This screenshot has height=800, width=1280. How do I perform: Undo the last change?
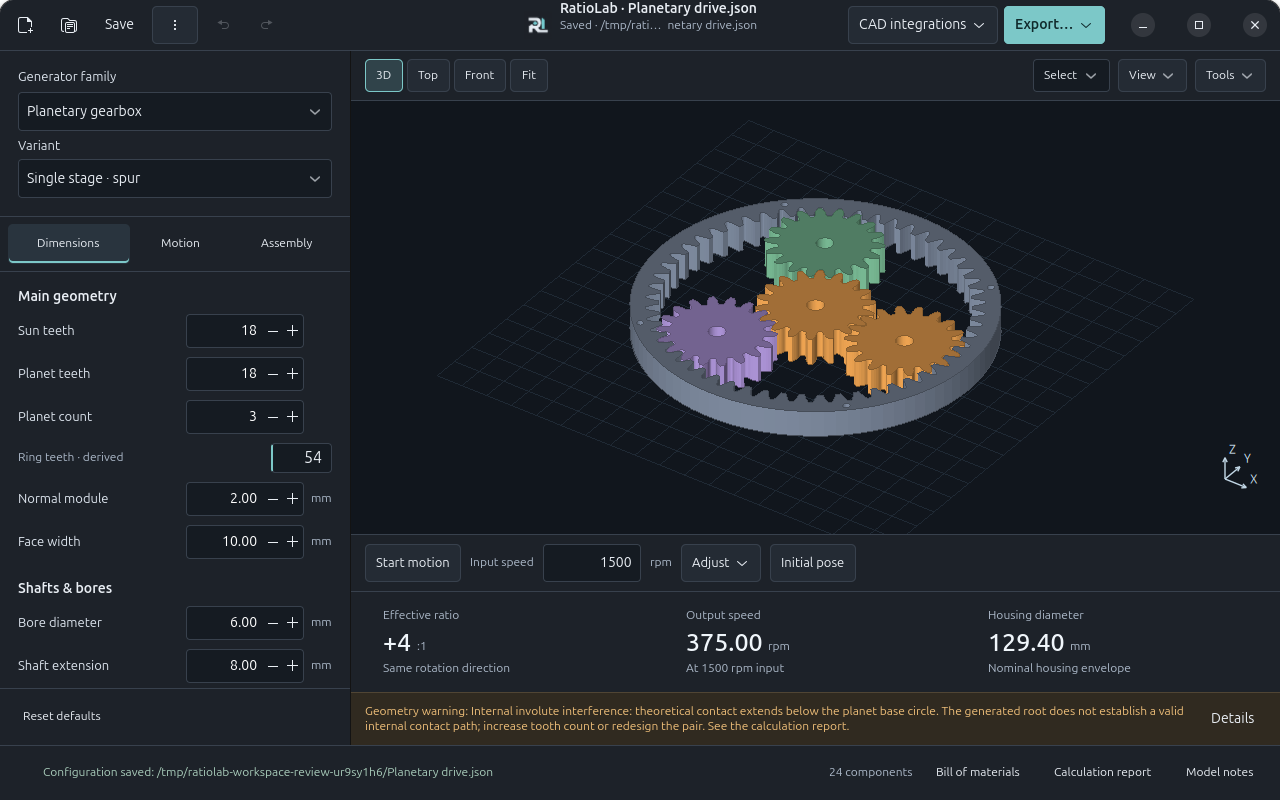(223, 25)
